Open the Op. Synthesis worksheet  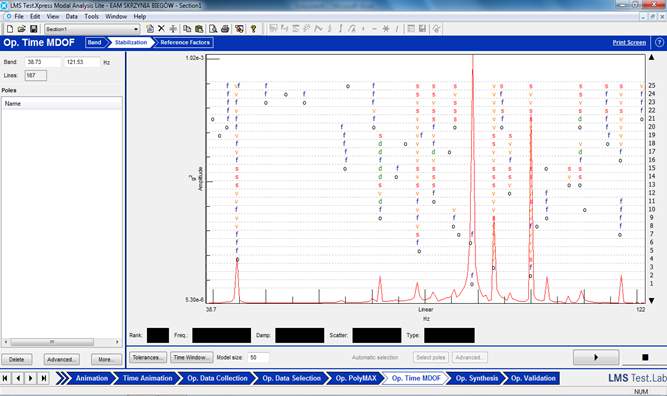coord(476,378)
